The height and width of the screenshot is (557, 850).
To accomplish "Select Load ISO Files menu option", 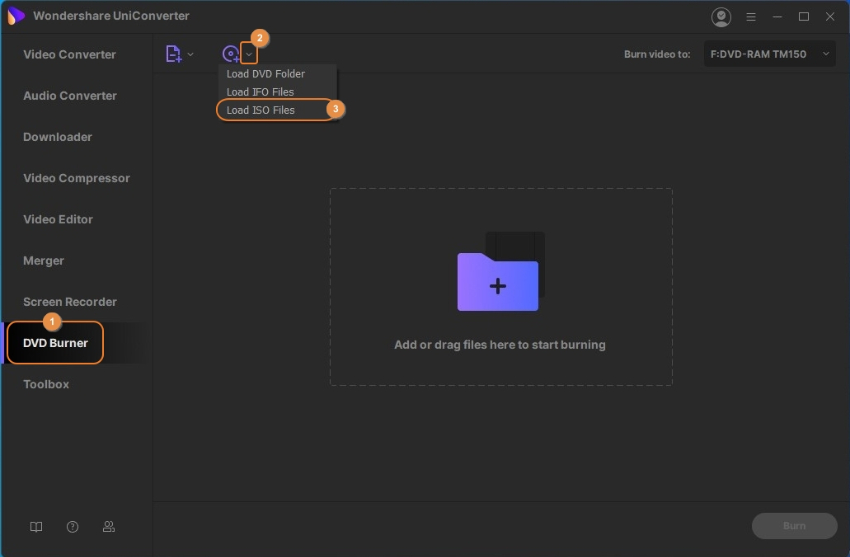I will click(x=262, y=110).
